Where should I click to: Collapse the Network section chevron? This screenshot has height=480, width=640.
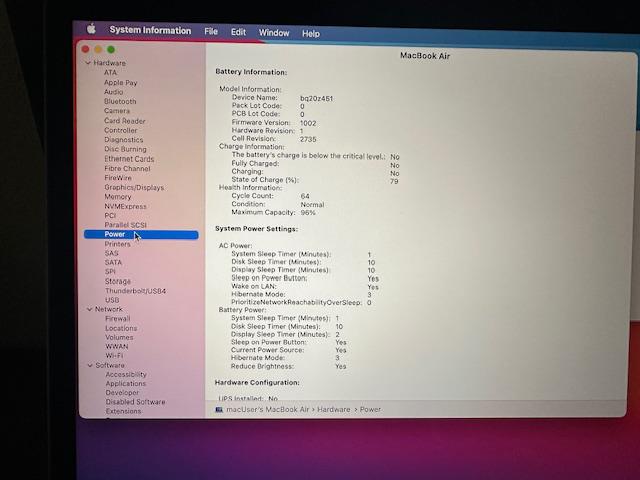coord(89,309)
